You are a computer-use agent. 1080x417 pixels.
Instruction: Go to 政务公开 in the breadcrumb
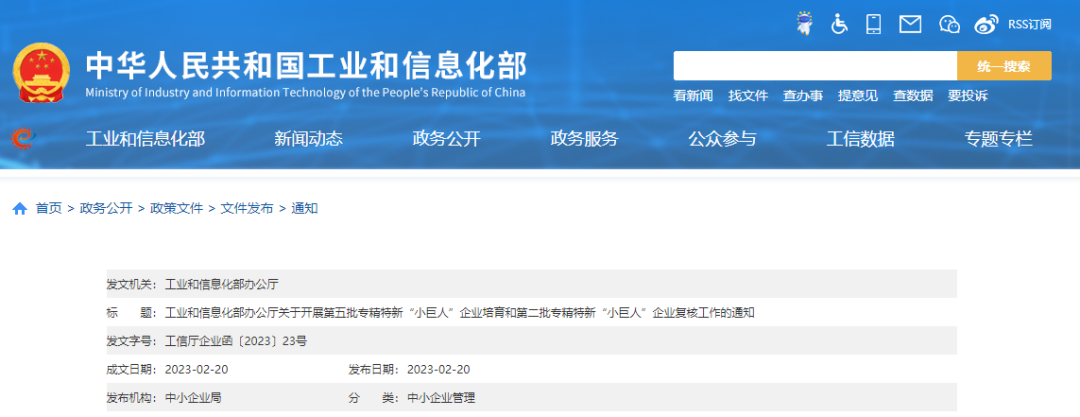coord(106,208)
